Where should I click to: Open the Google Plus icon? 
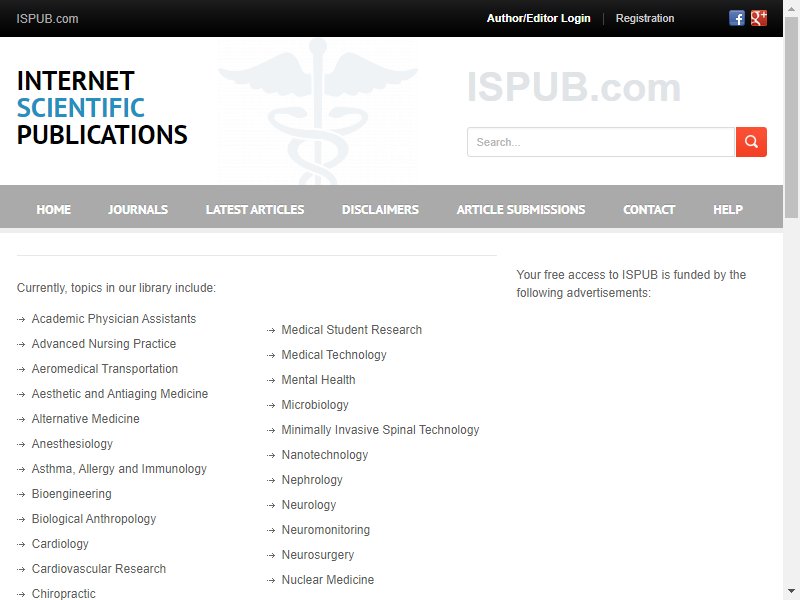pyautogui.click(x=759, y=18)
